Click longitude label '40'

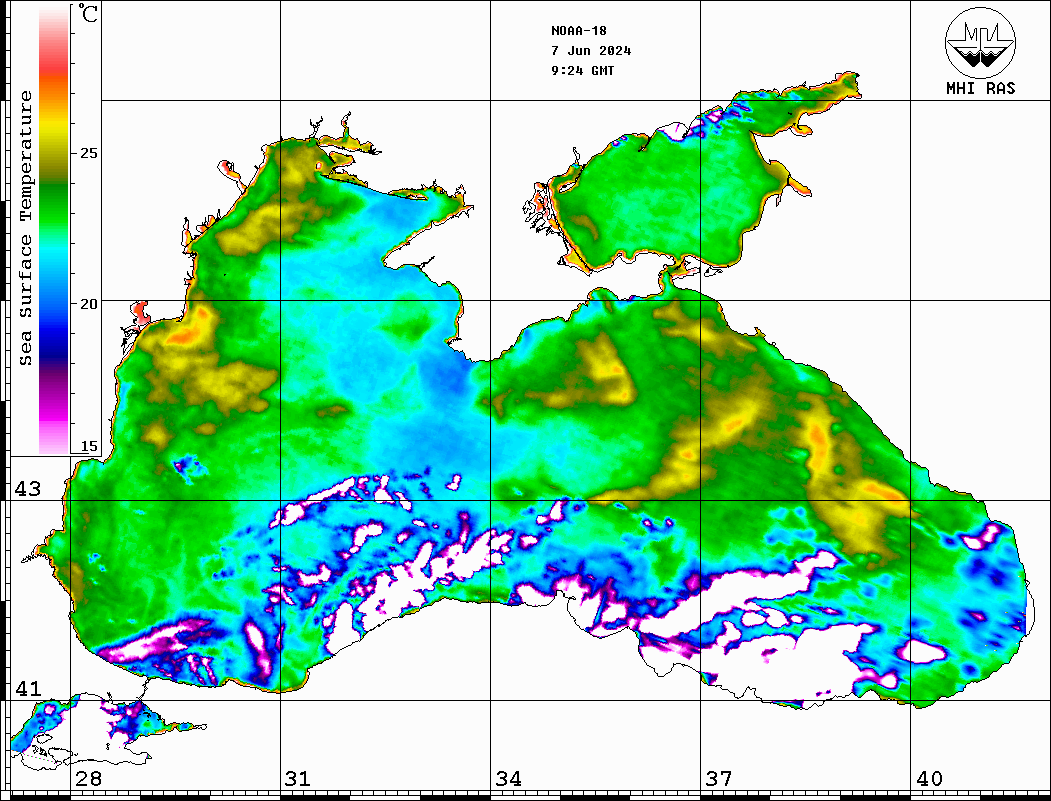tap(929, 779)
